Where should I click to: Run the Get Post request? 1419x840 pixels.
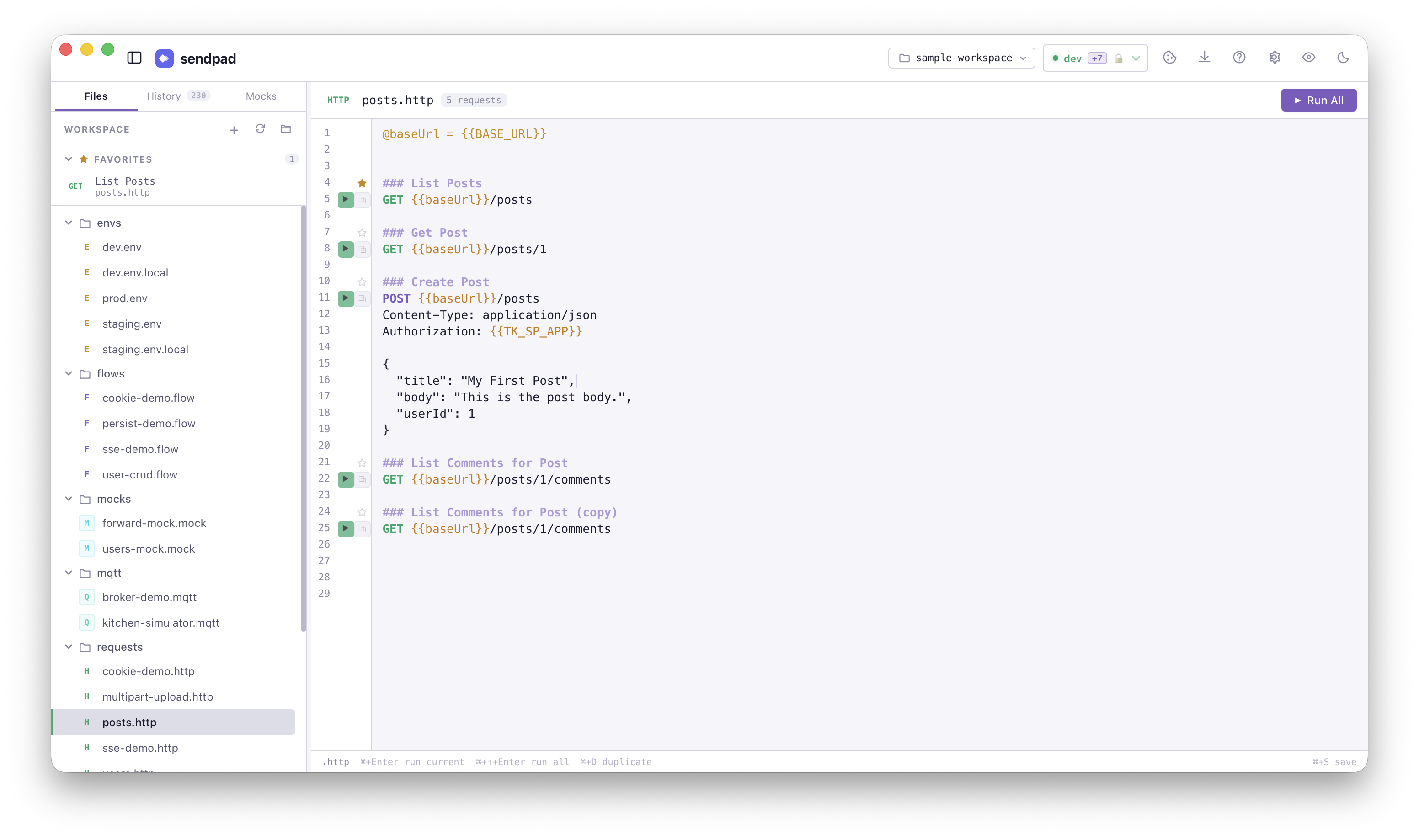point(346,249)
